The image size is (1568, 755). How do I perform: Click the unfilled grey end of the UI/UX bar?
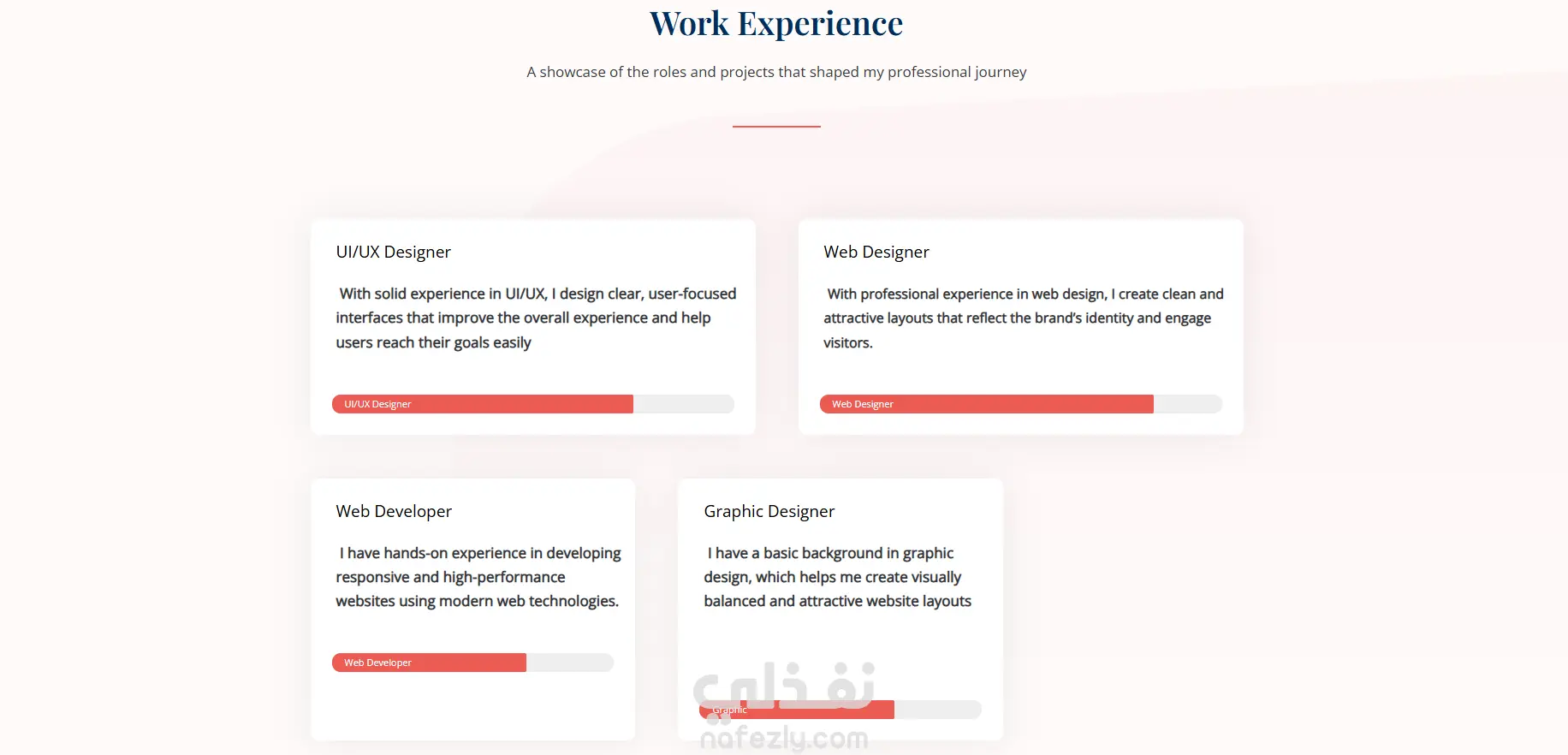click(x=683, y=404)
